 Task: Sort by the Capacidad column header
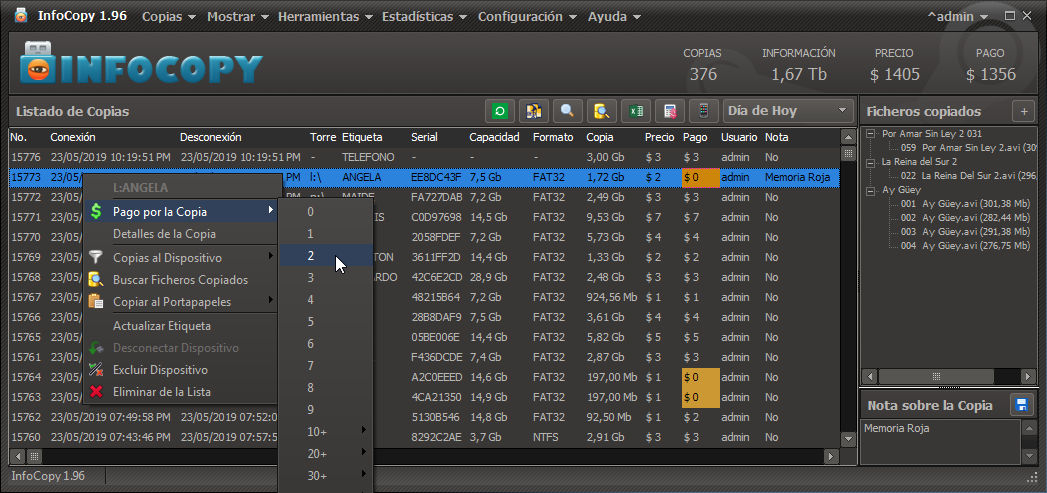494,137
